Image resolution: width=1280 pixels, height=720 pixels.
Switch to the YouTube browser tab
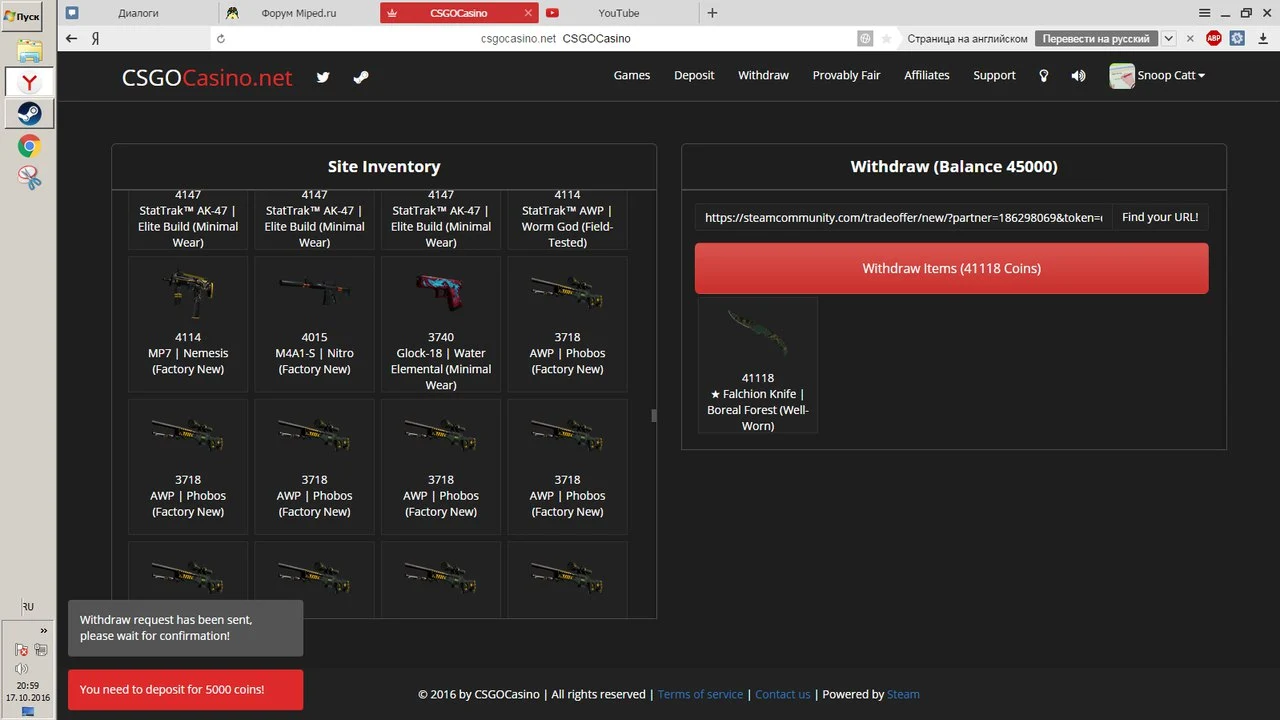click(x=618, y=13)
